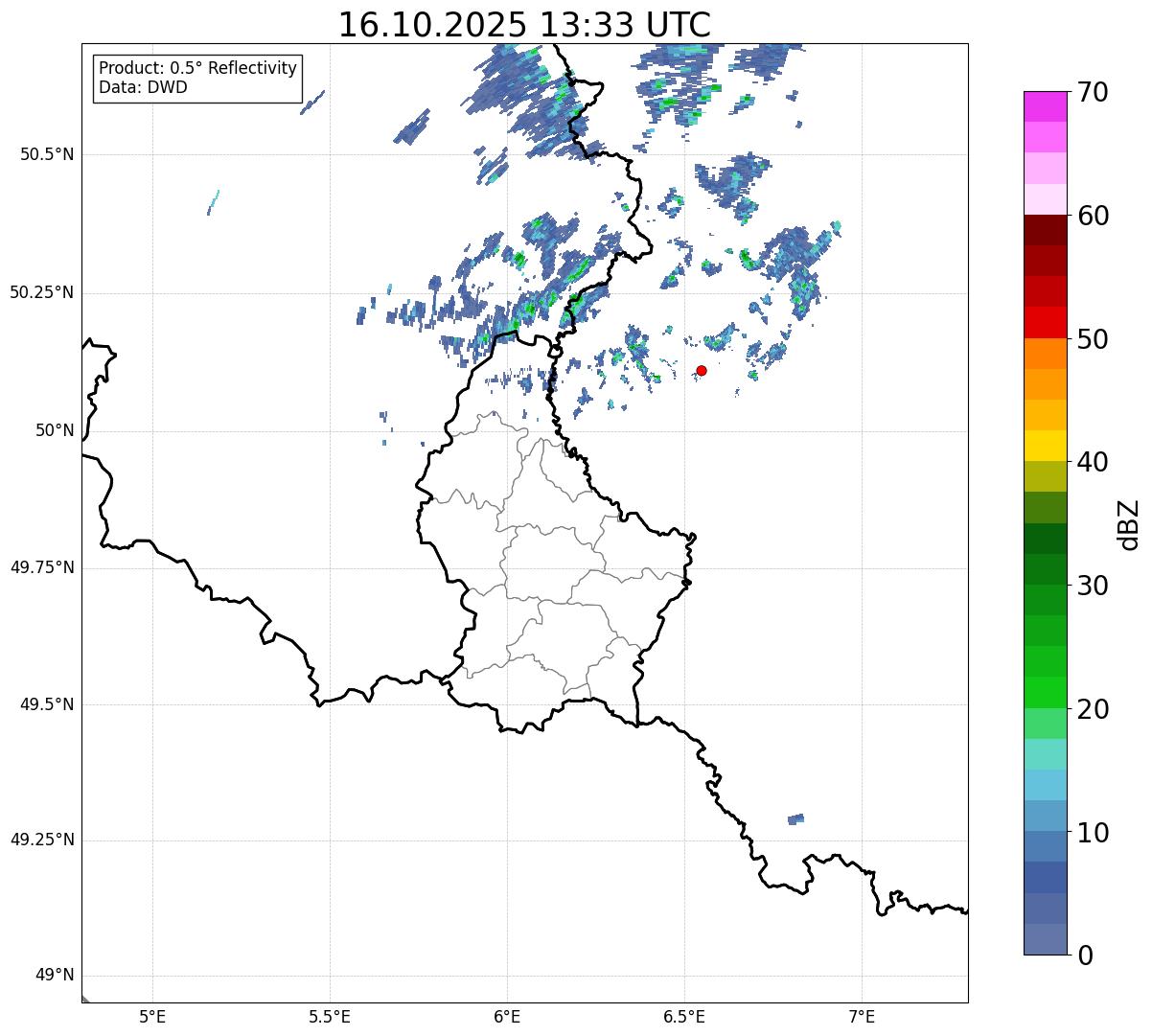Click the 'Product: 0.5° Reflectivity' label

coord(197,69)
